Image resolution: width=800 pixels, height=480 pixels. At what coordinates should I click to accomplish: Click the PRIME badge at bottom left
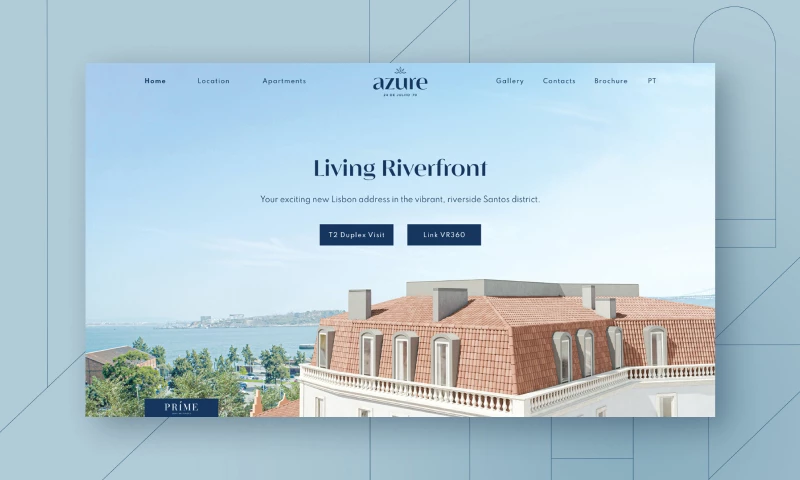point(181,407)
